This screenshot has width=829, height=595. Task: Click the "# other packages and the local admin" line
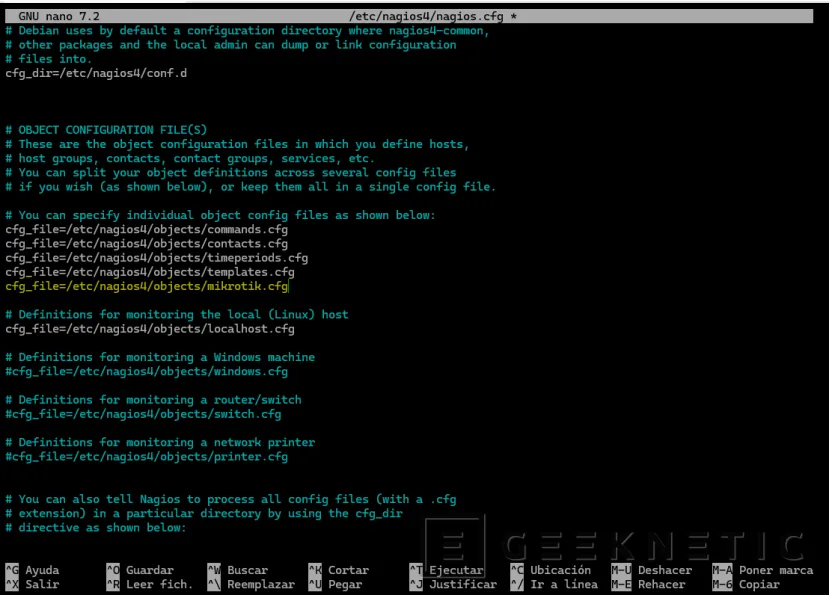coord(231,45)
